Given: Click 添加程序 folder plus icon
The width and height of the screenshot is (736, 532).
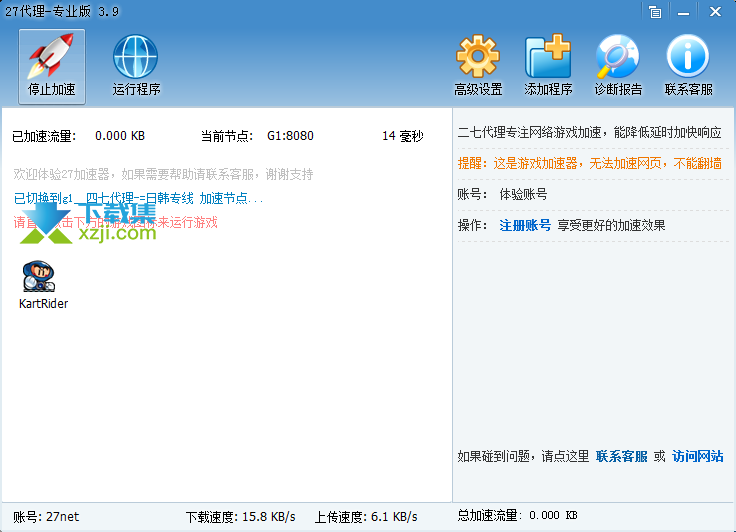Looking at the screenshot, I should (548, 66).
